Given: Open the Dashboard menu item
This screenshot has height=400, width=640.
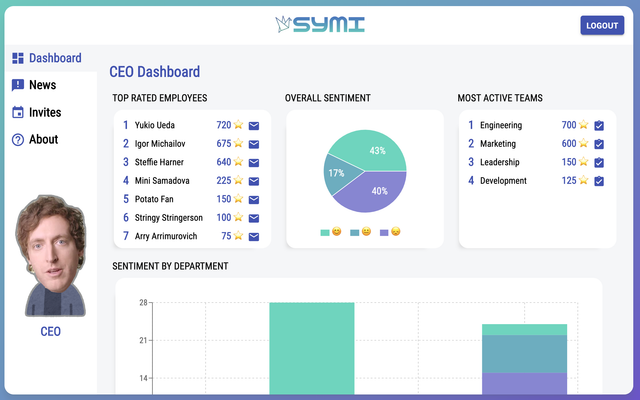Looking at the screenshot, I should 51,58.
